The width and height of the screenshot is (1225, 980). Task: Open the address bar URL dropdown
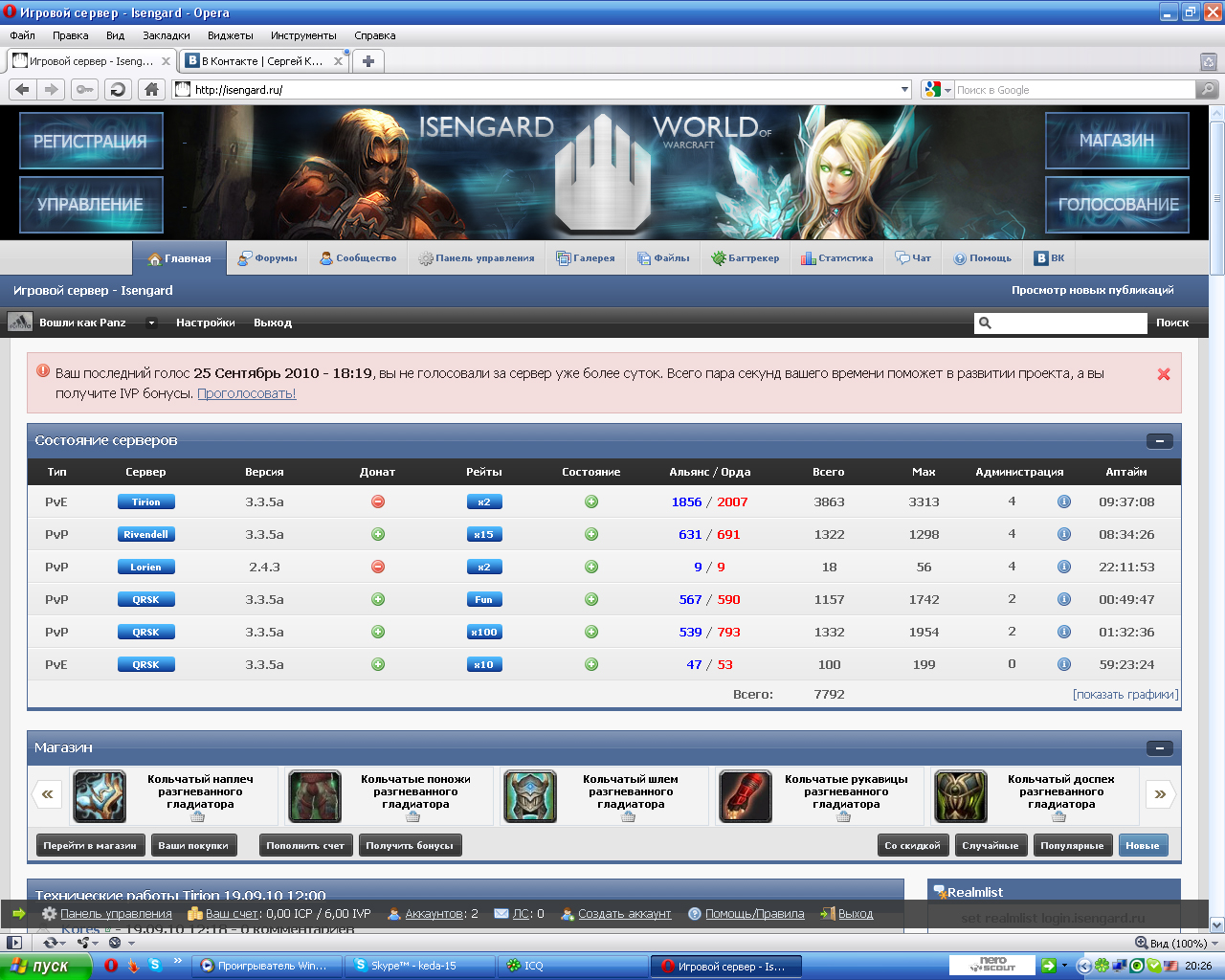point(905,89)
